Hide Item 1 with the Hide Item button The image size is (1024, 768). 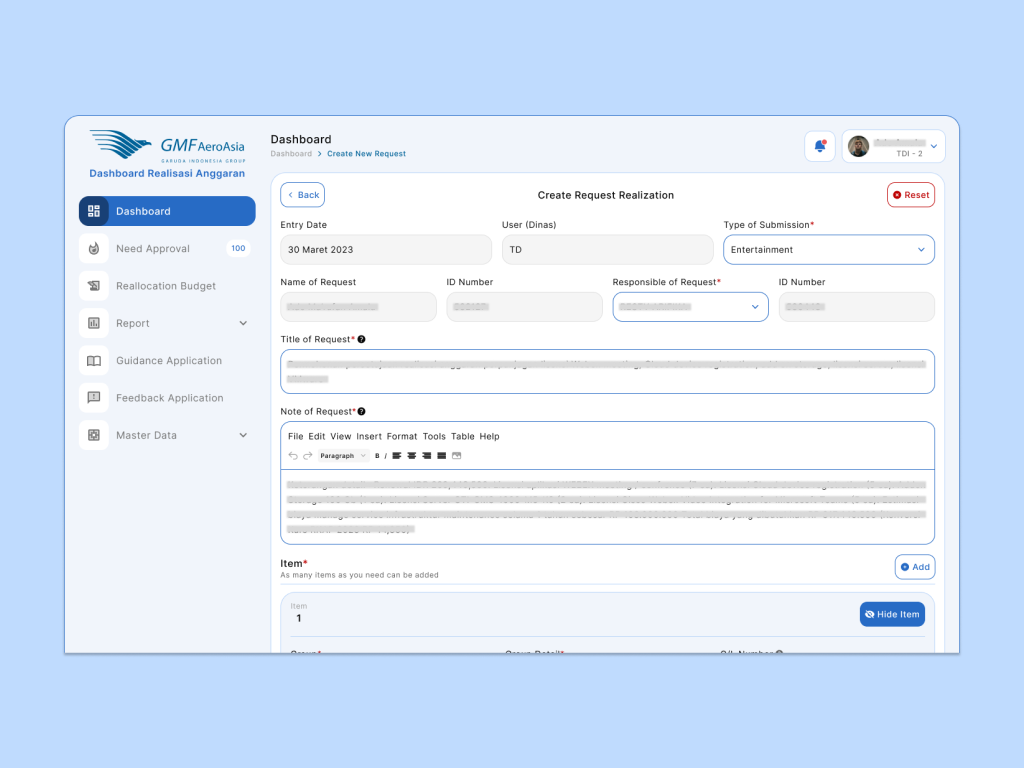click(x=892, y=614)
